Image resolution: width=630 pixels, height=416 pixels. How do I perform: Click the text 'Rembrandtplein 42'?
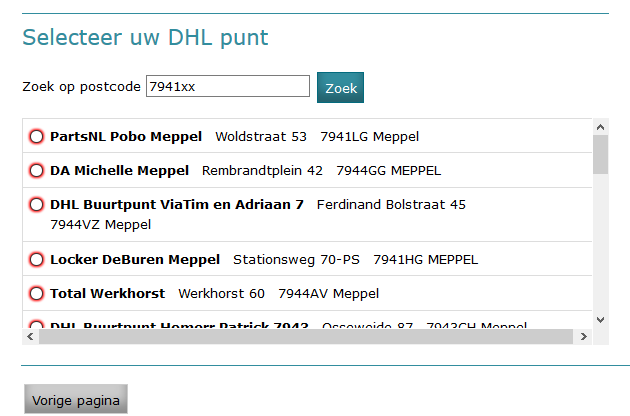[x=262, y=171]
